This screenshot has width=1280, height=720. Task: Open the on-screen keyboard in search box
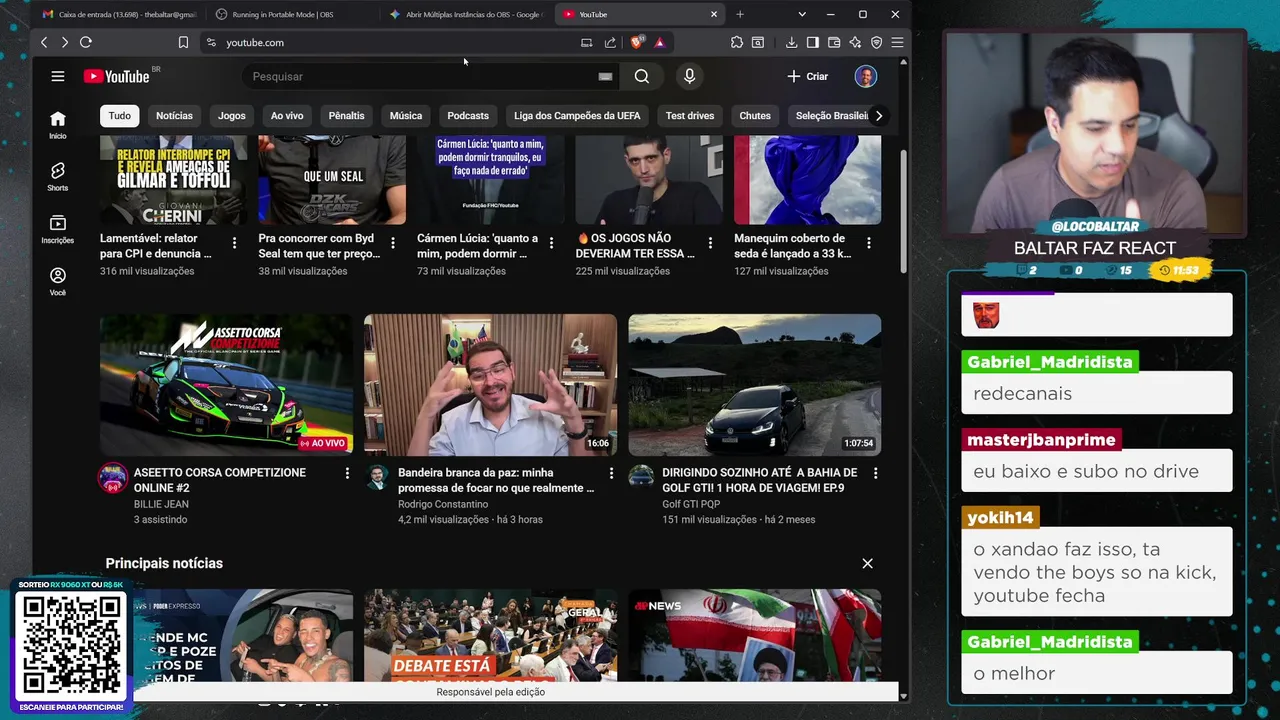pos(605,76)
